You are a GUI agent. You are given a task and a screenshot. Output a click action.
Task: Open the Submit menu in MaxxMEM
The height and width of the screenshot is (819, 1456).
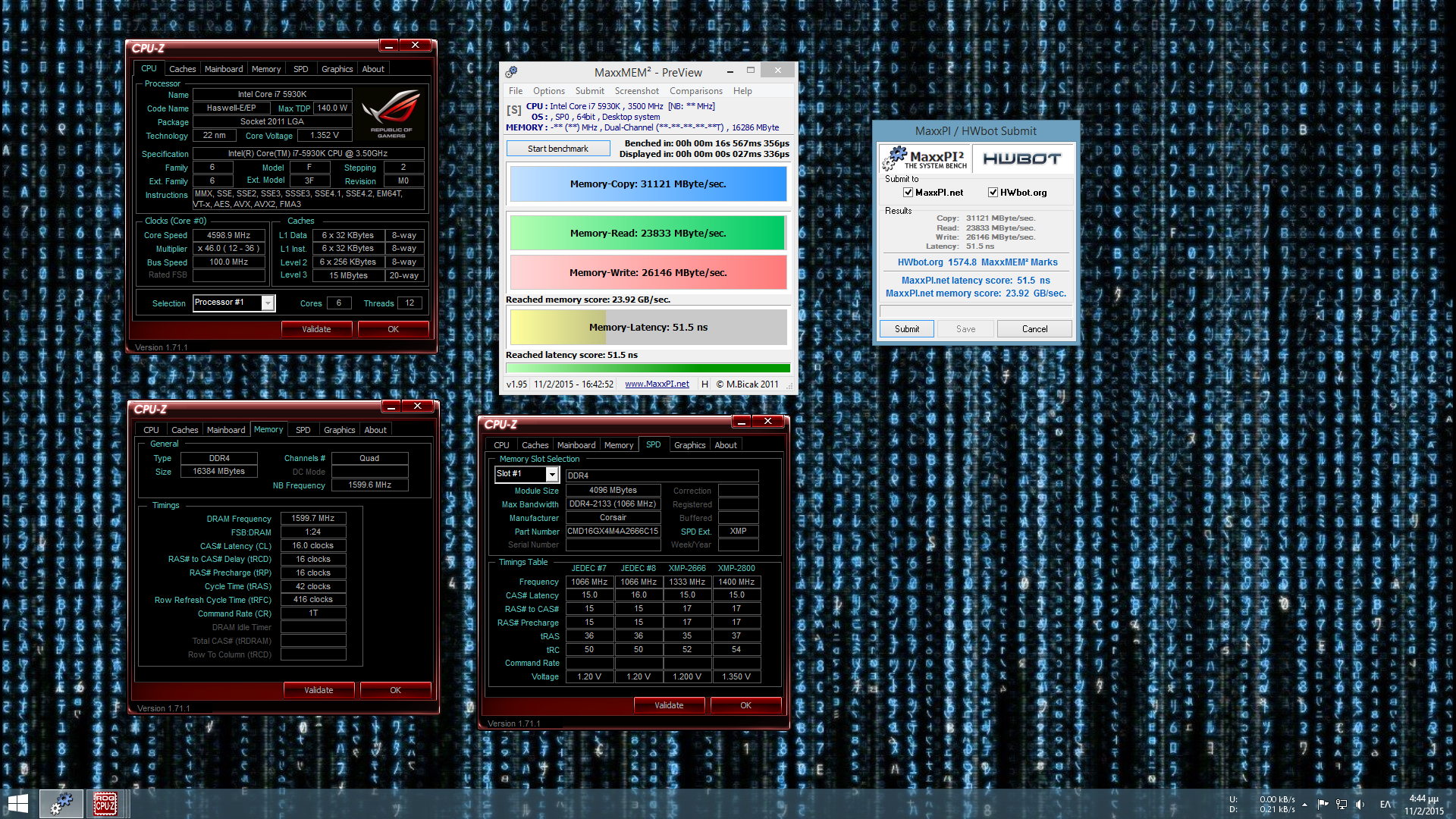[x=589, y=91]
